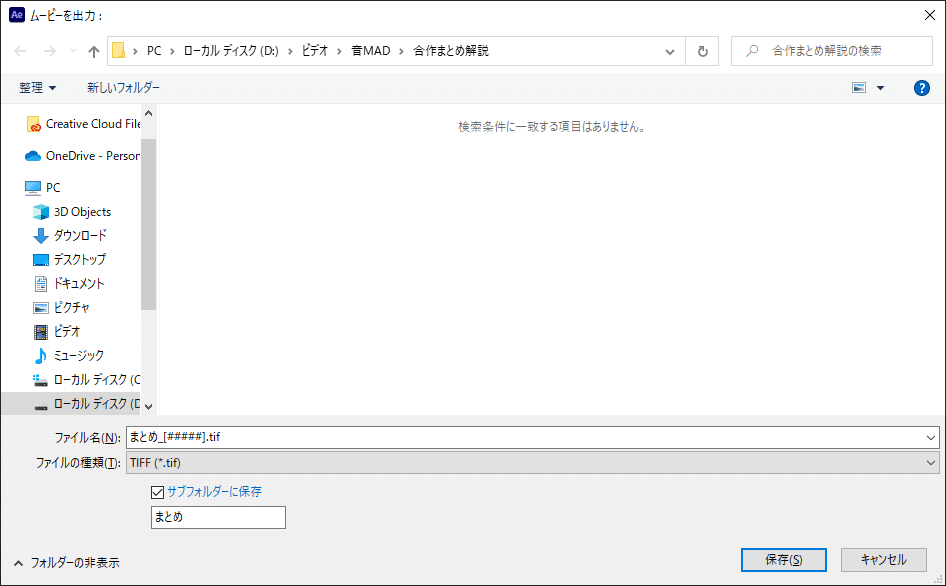Open ドキュメント in the sidebar

click(68, 284)
